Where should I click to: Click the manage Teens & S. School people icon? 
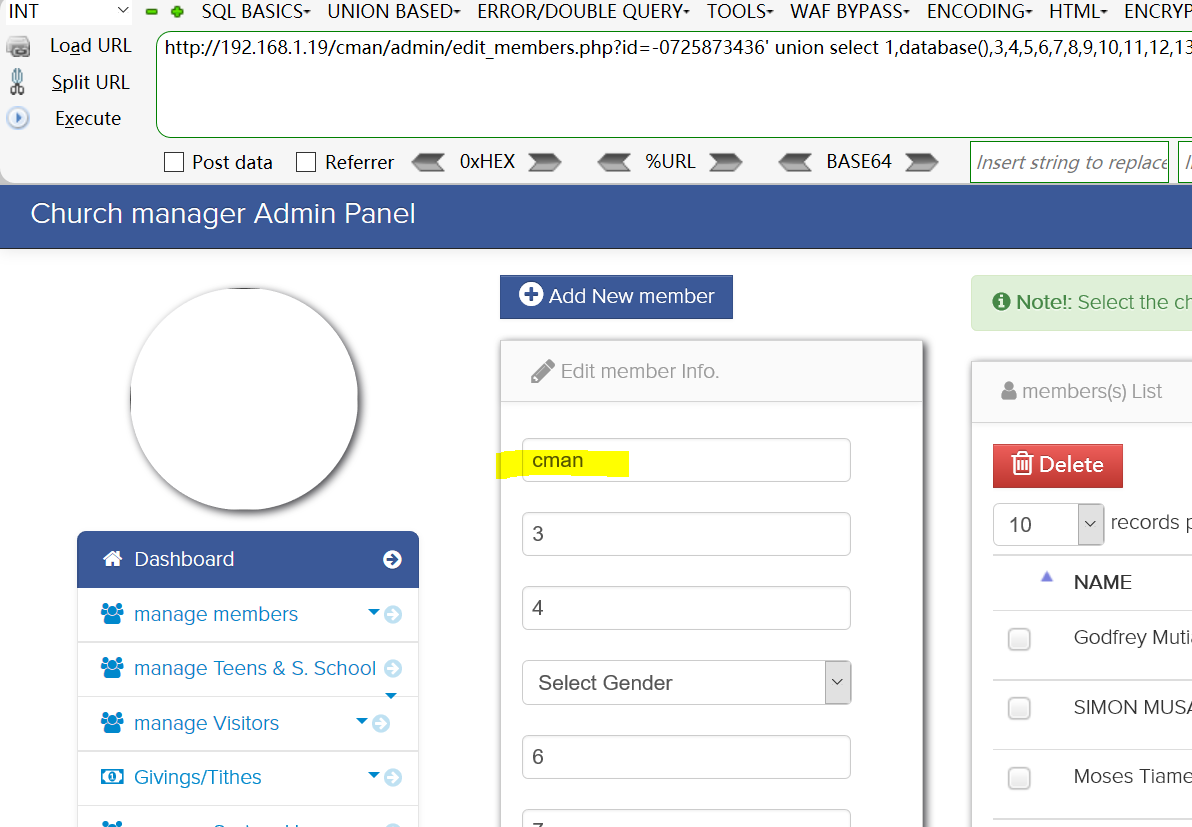click(x=113, y=667)
